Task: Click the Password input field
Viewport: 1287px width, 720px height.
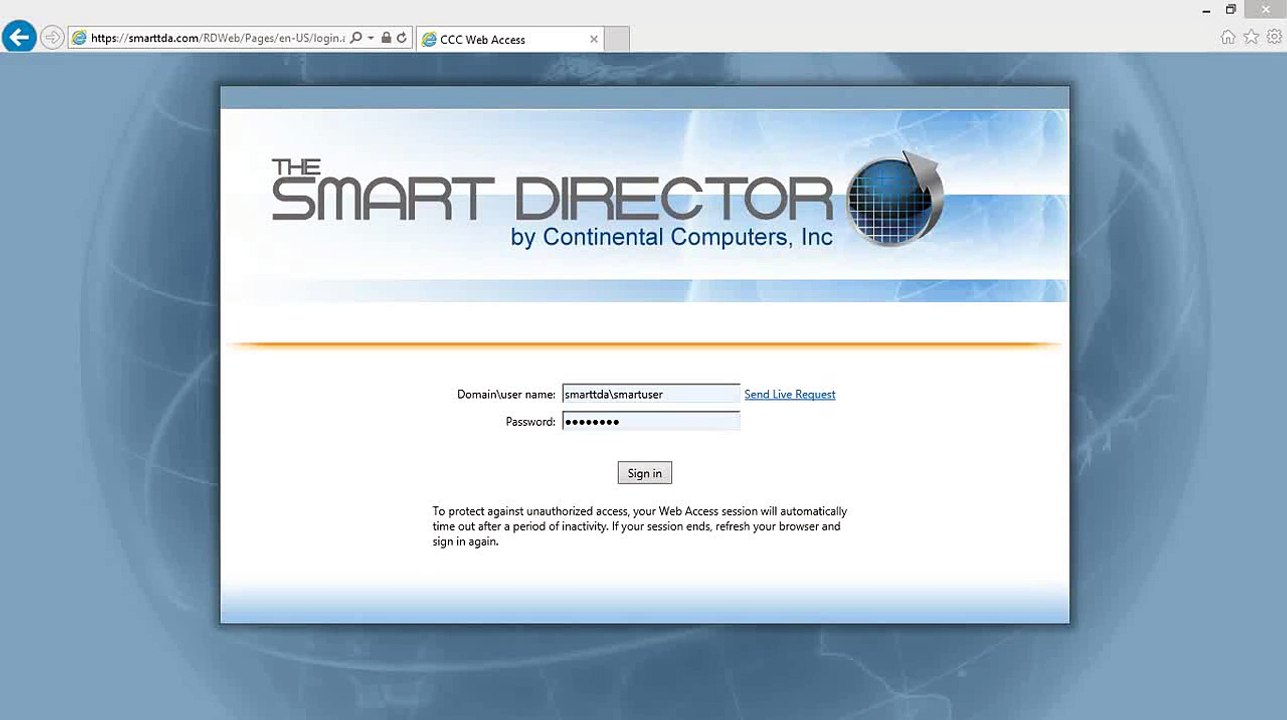Action: click(x=651, y=421)
